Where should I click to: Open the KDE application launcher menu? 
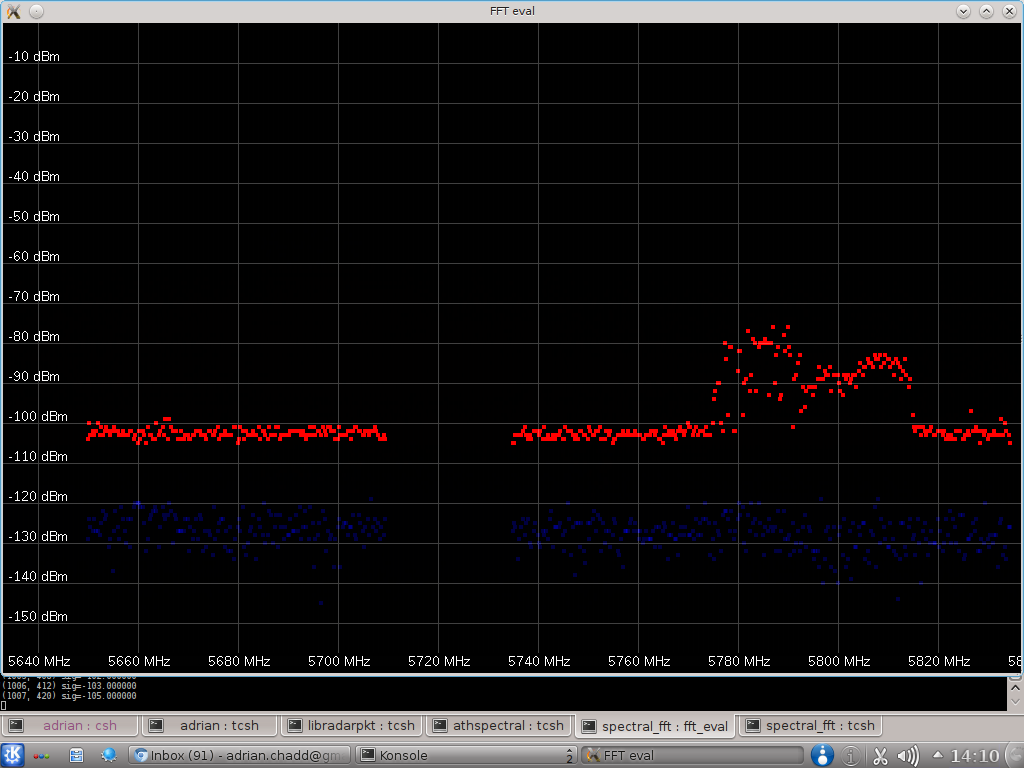tap(12, 756)
